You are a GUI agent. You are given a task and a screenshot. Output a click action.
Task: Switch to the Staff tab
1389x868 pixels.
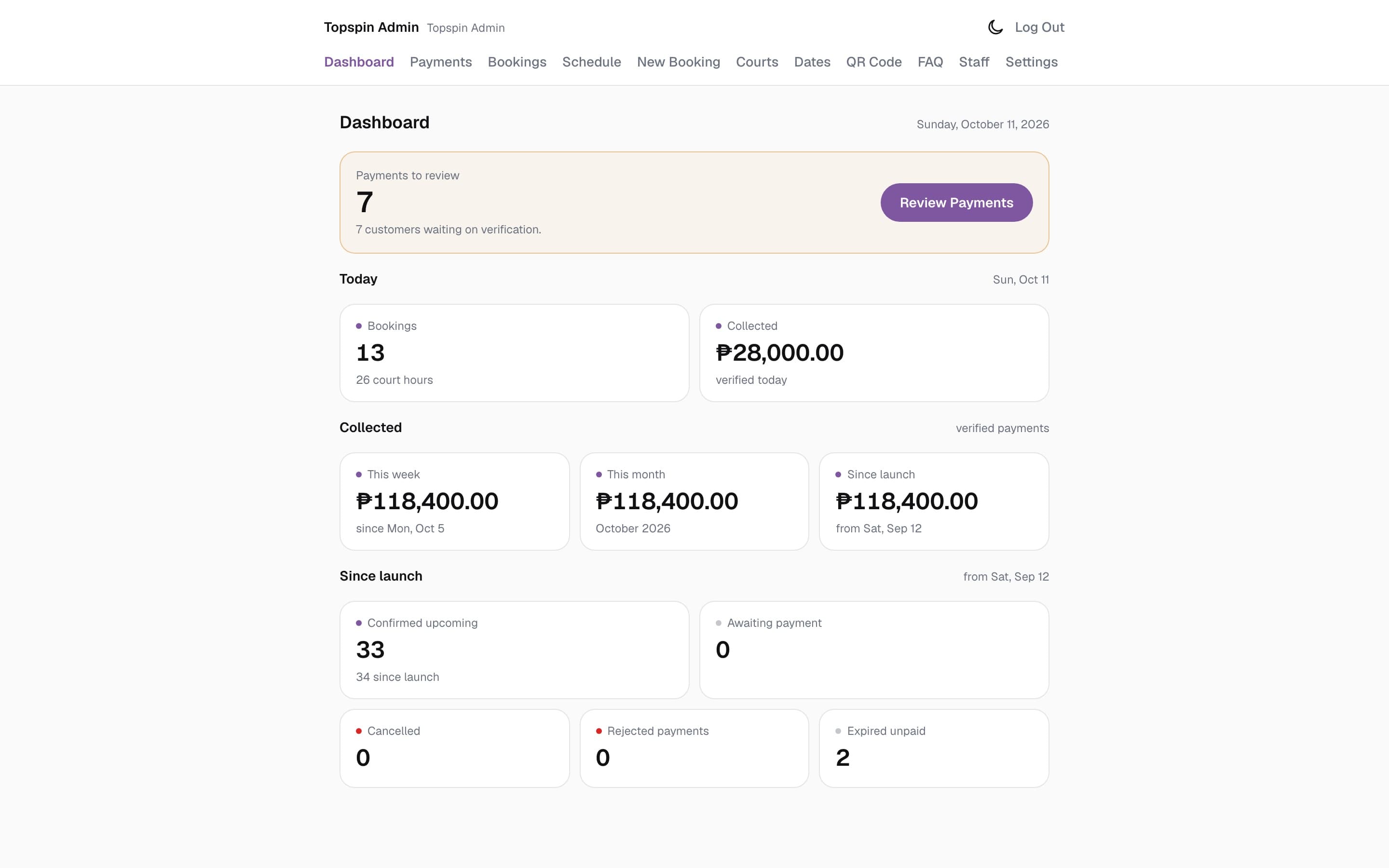point(974,62)
